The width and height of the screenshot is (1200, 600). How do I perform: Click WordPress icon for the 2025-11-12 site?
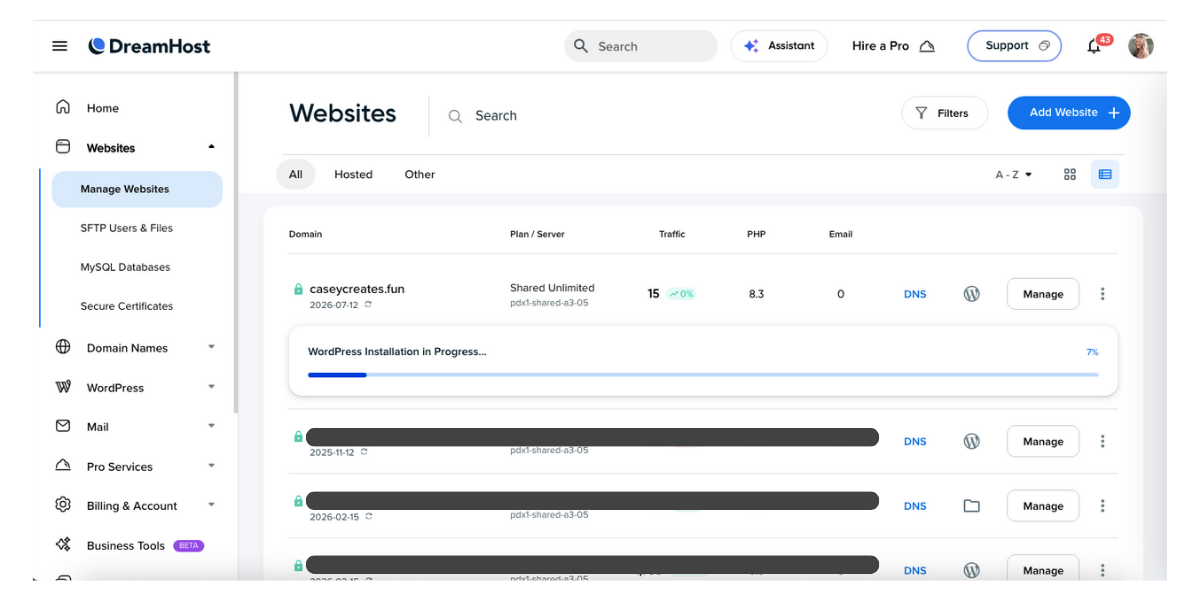pos(971,441)
